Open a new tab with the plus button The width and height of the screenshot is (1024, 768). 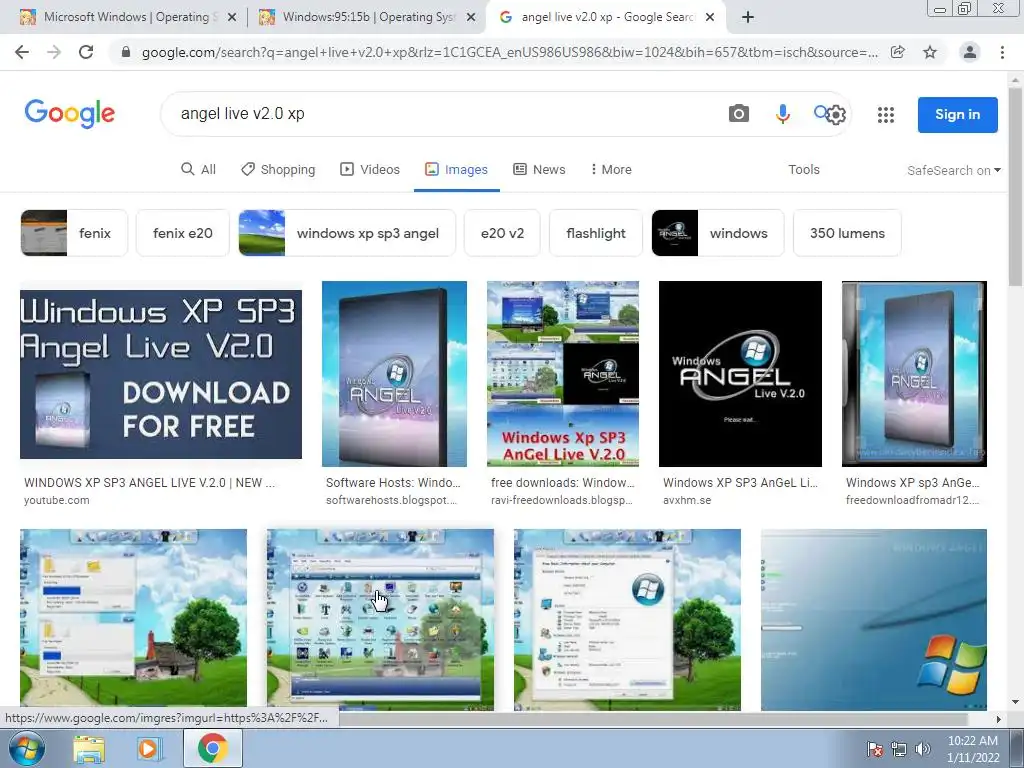[x=748, y=17]
